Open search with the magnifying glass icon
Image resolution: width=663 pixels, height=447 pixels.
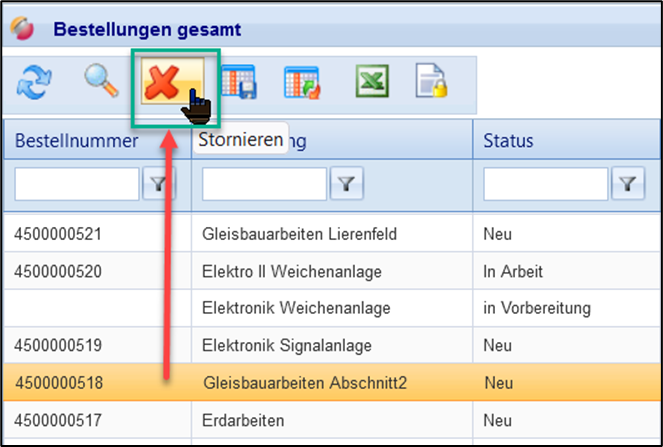(x=101, y=82)
